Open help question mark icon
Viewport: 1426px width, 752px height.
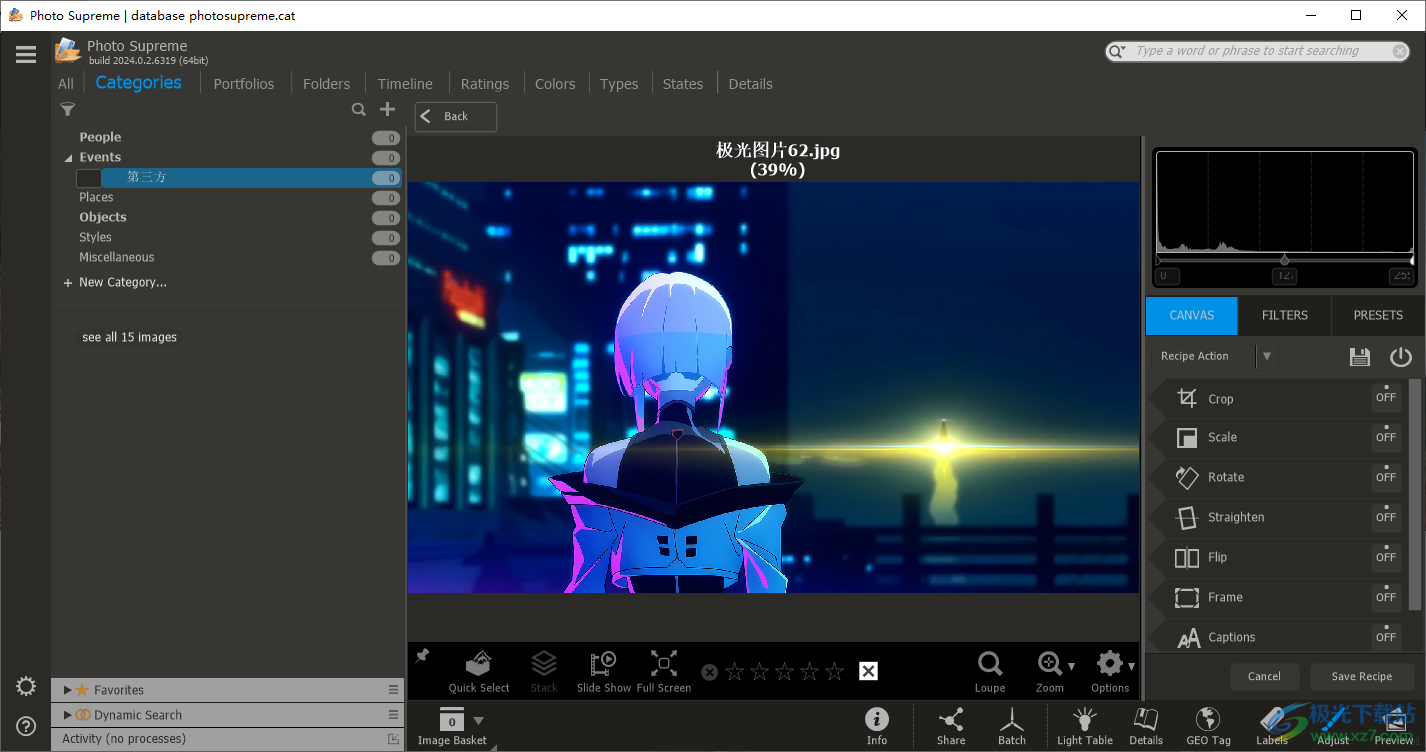pyautogui.click(x=26, y=726)
